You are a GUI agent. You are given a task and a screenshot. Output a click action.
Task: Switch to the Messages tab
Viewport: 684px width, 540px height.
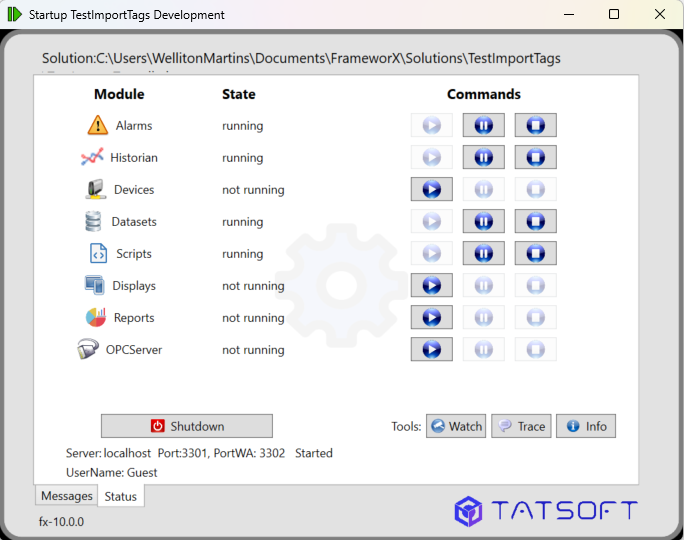(x=66, y=496)
